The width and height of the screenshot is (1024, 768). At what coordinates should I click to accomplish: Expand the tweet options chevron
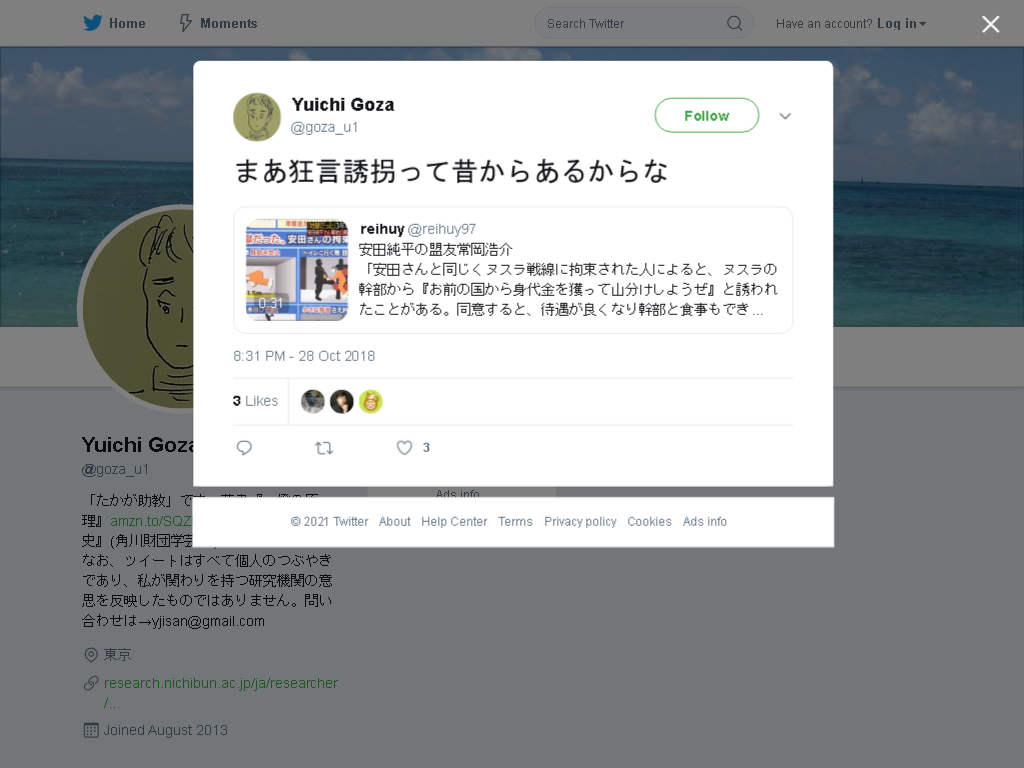785,116
